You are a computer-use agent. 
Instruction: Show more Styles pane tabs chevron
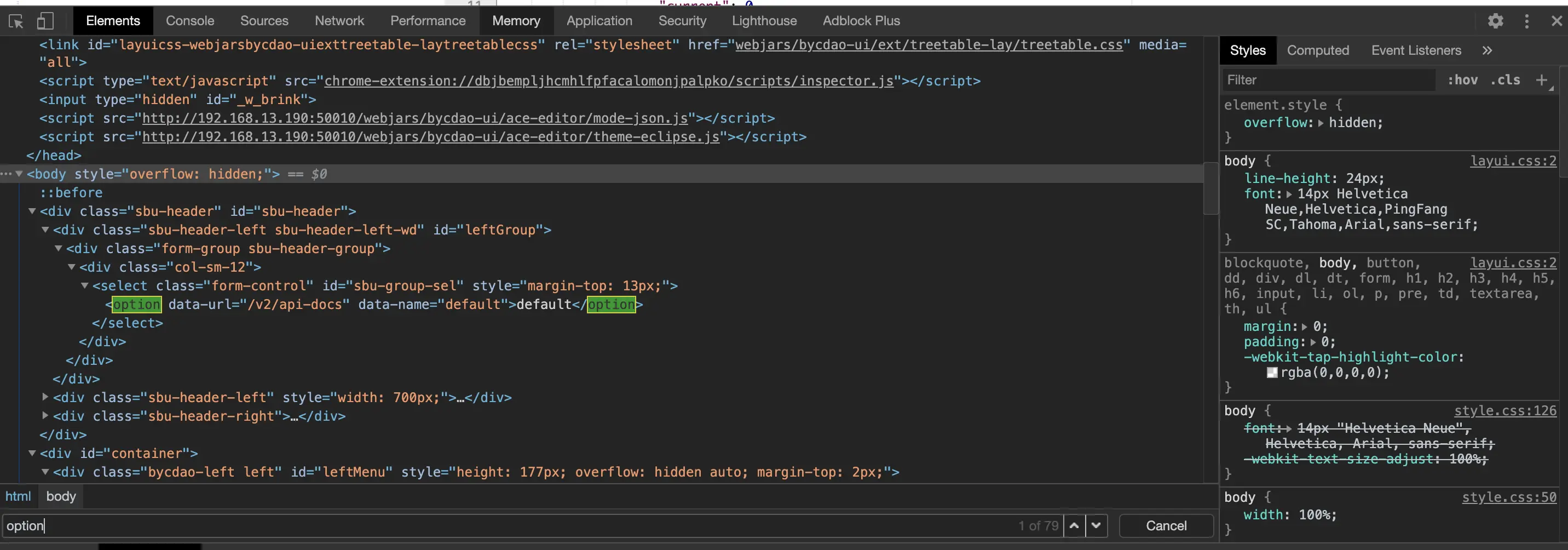[x=1487, y=50]
